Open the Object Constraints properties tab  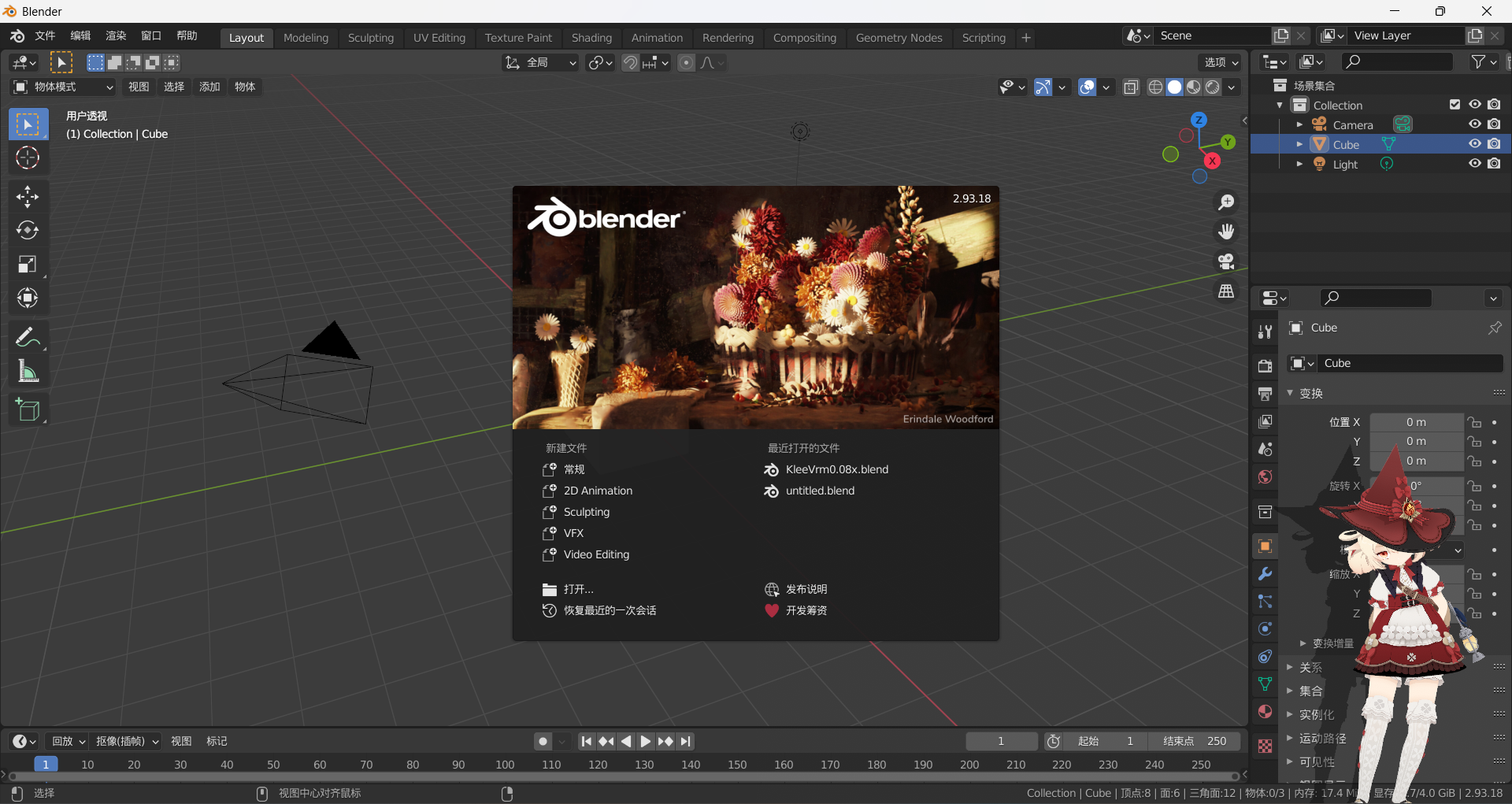pos(1265,657)
